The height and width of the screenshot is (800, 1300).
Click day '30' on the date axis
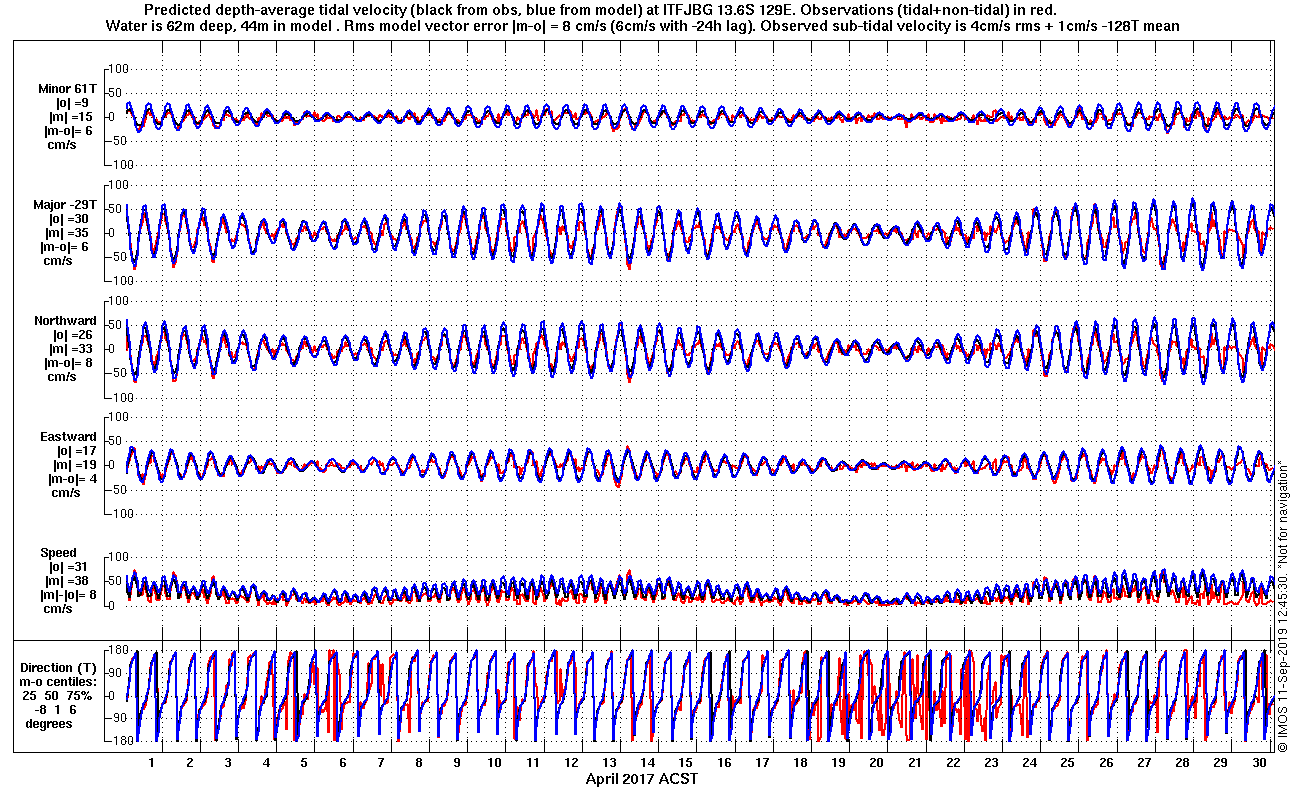(x=1259, y=763)
